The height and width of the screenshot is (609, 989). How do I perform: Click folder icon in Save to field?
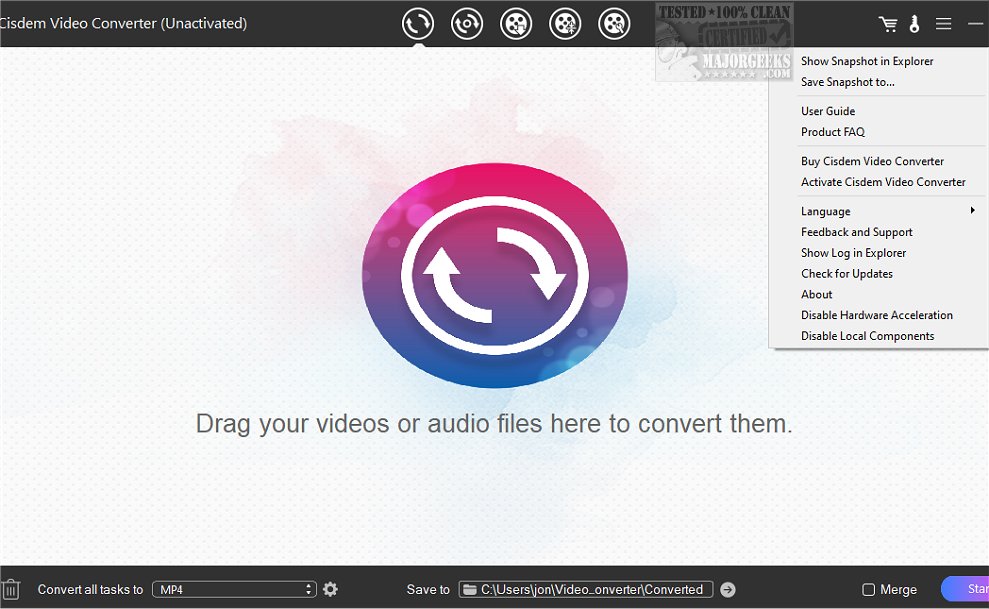[469, 589]
